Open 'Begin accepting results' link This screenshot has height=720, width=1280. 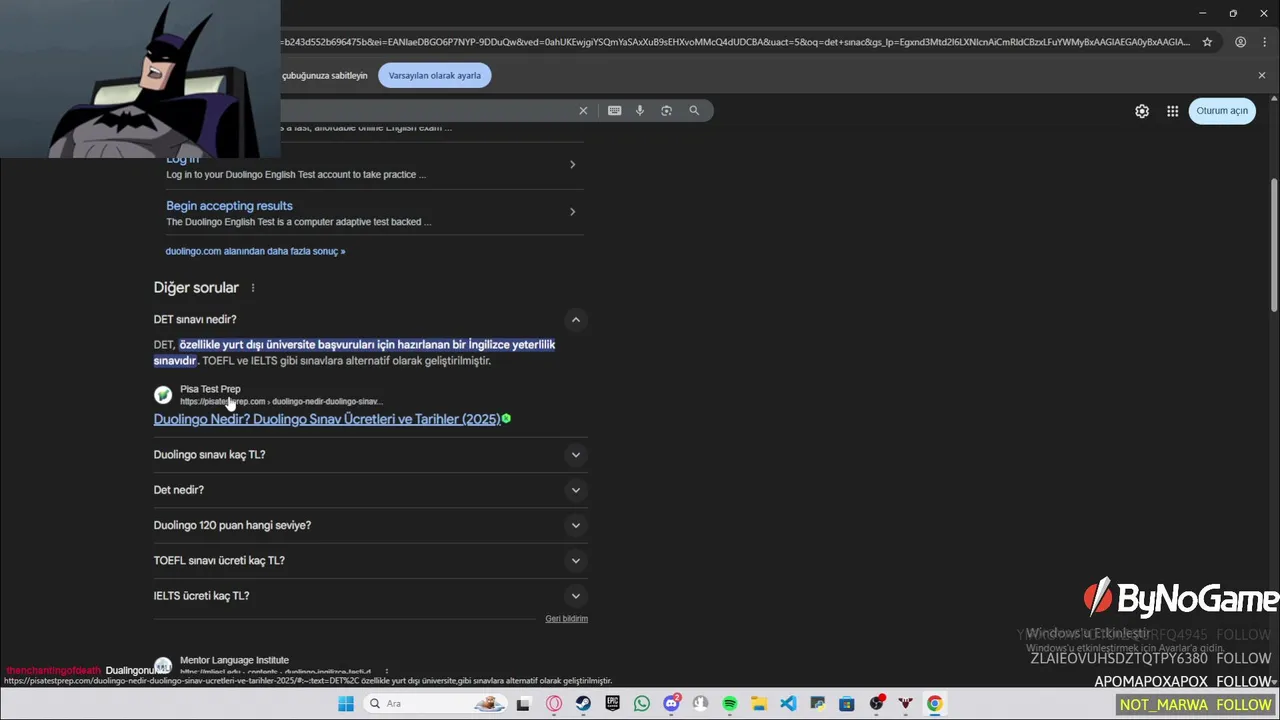[229, 206]
